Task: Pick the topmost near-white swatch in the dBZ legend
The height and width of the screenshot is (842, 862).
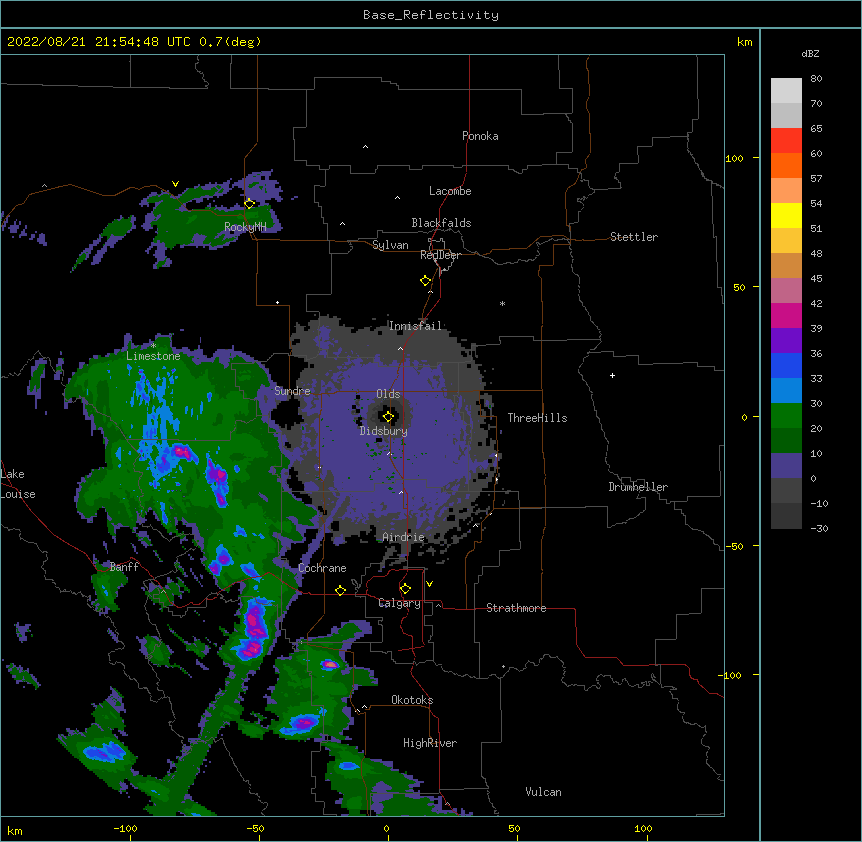Action: click(786, 90)
